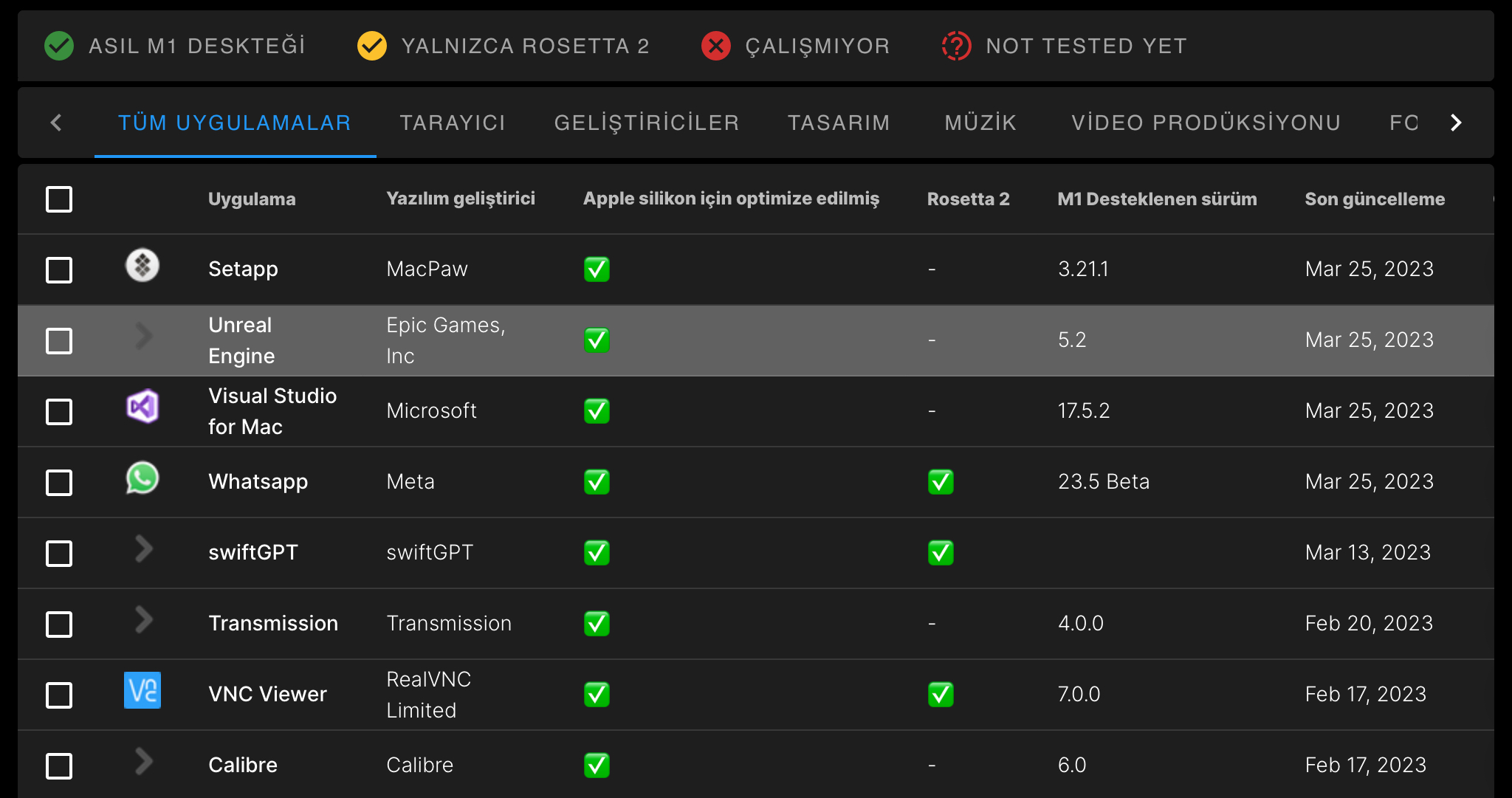Click the Visual Studio for Mac icon
The width and height of the screenshot is (1512, 798).
pos(142,407)
